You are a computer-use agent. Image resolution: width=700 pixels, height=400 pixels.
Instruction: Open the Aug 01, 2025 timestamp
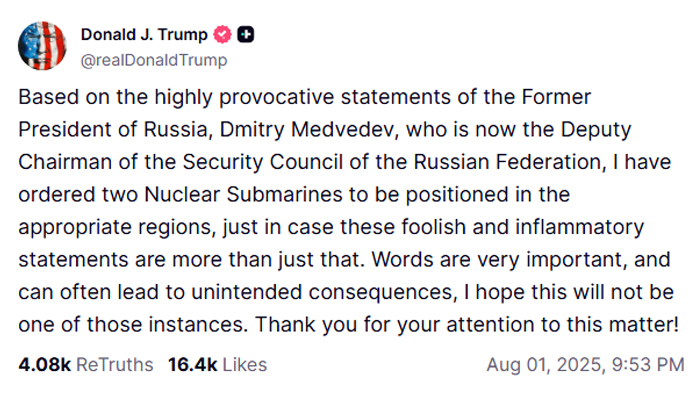pos(540,365)
